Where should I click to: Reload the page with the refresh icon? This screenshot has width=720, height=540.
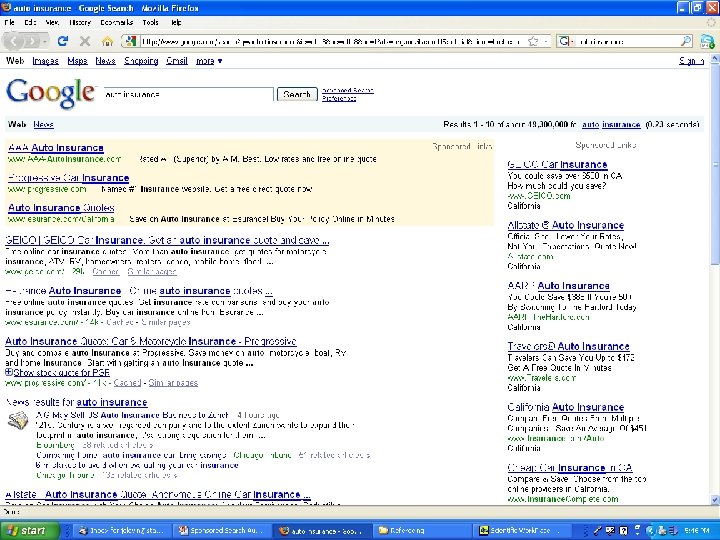63,41
